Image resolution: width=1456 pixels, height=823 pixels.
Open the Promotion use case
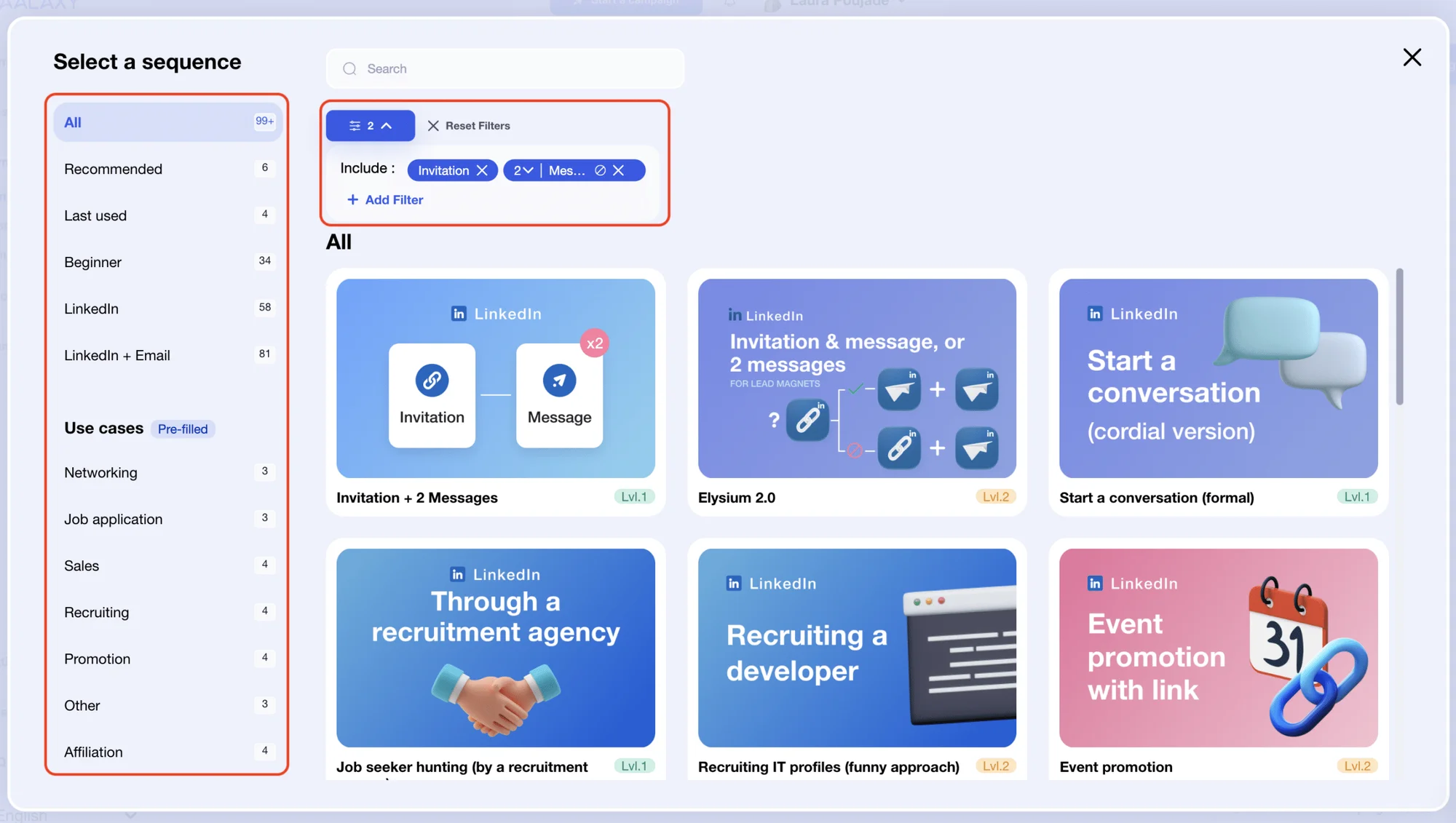tap(167, 659)
